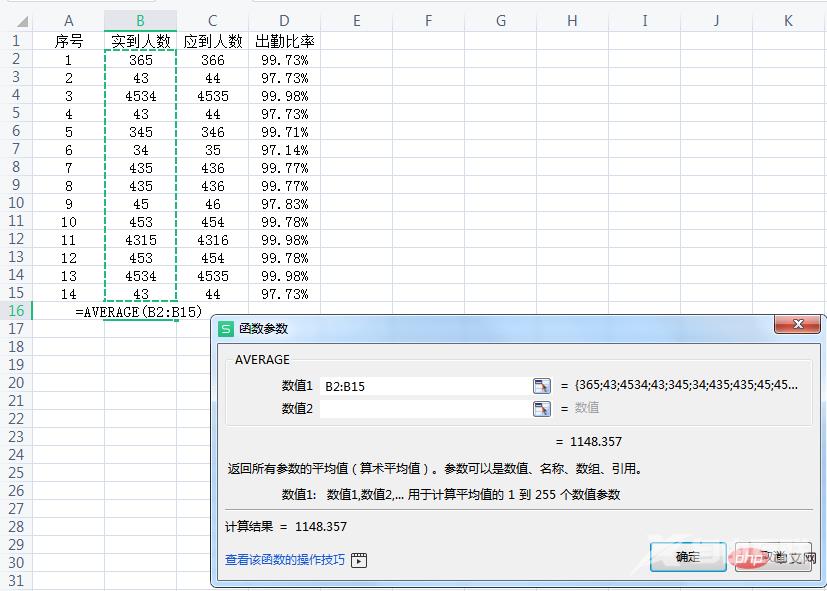
Task: Select row 1 header
Action: point(16,41)
